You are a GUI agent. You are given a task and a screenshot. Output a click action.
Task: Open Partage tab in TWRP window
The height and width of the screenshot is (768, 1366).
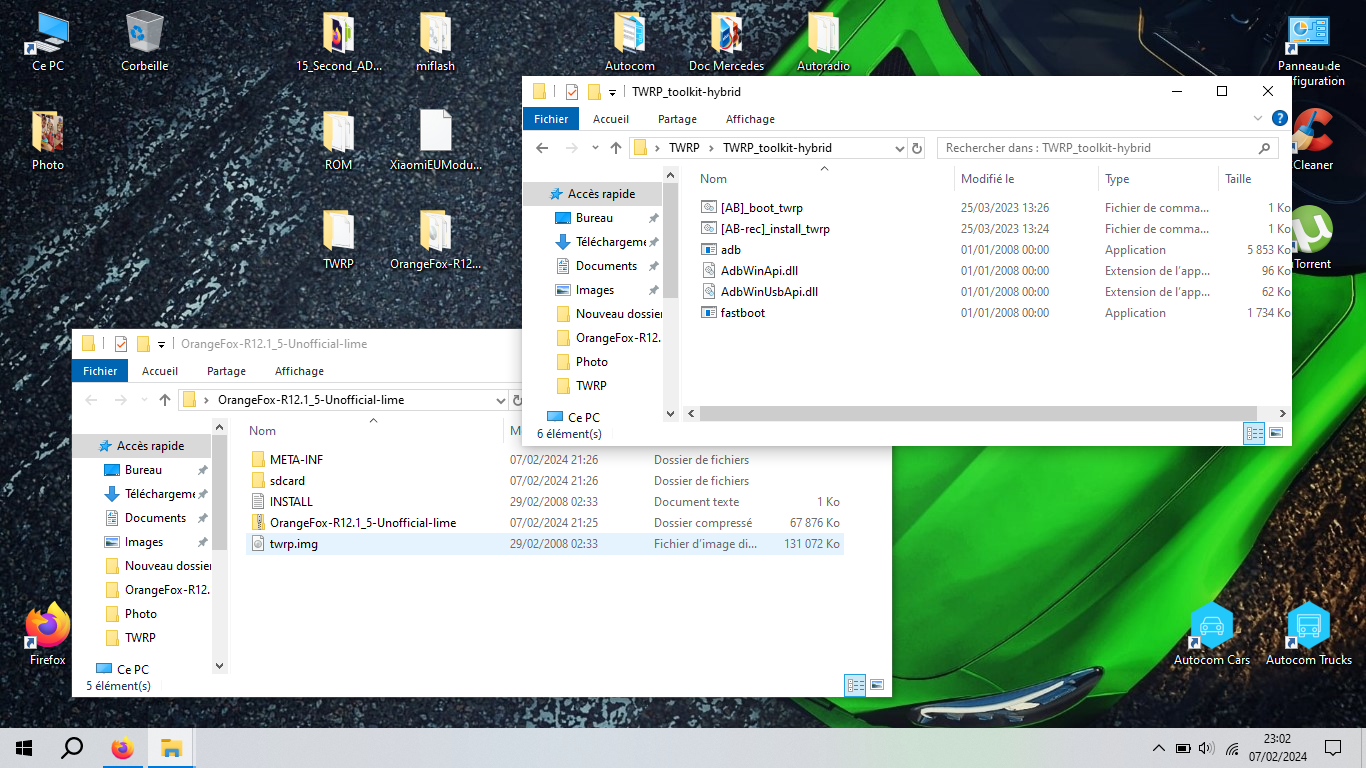(x=677, y=118)
